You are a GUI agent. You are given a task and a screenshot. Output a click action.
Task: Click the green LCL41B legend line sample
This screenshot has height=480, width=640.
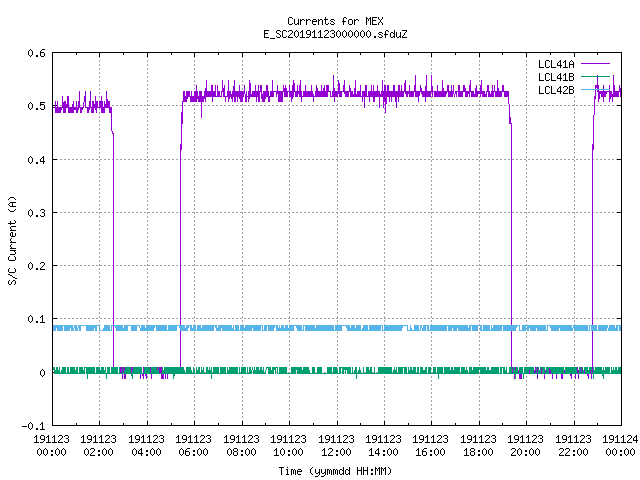pos(595,76)
